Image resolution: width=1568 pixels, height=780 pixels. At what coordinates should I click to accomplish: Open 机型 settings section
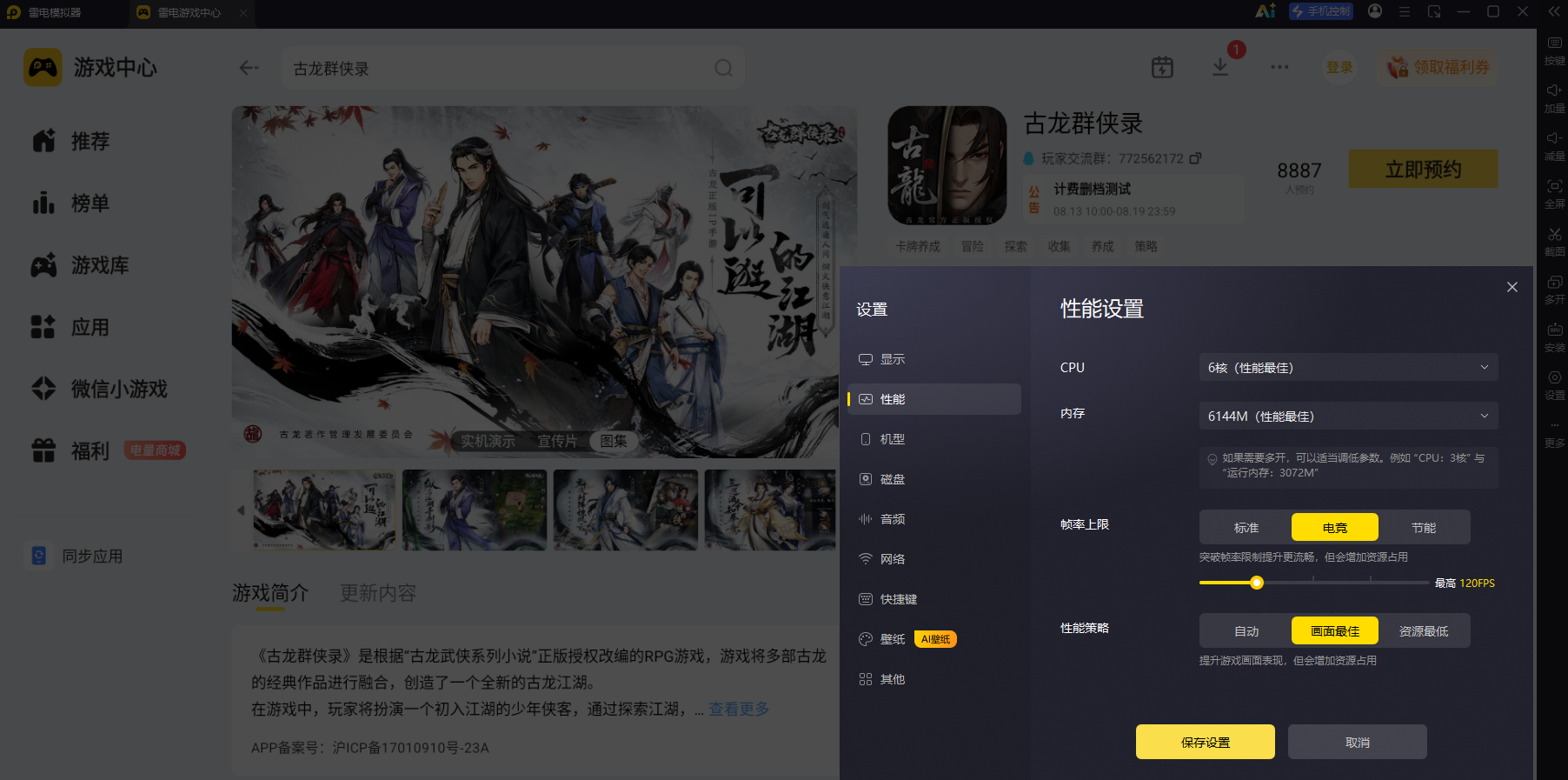tap(934, 439)
